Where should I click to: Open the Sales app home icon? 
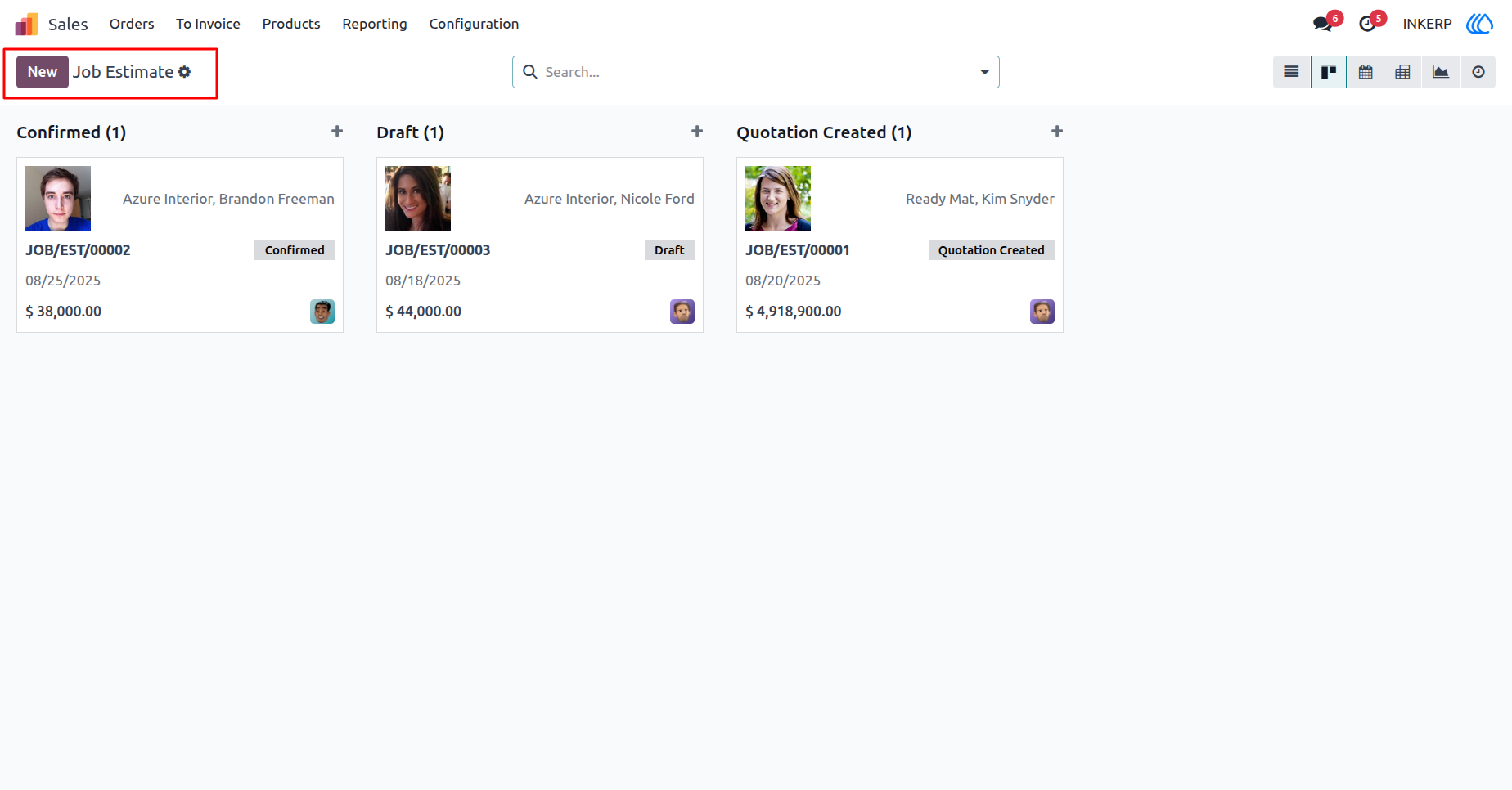click(x=26, y=24)
